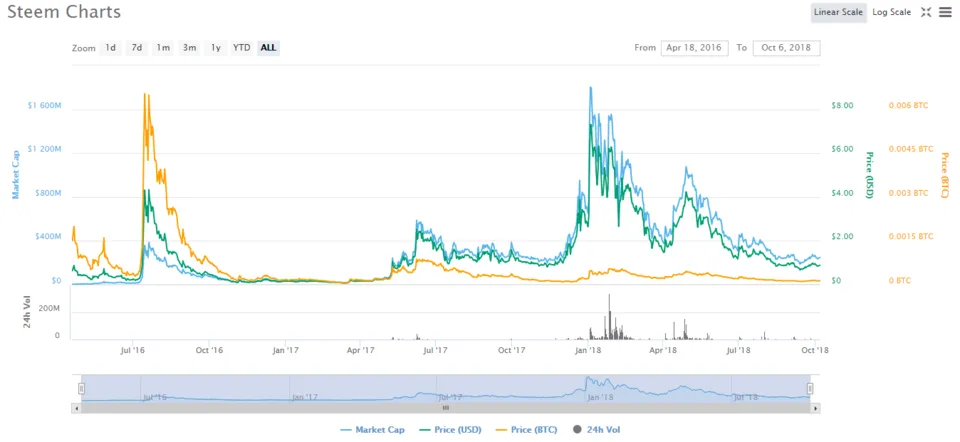
Task: Toggle Market Cap series in legend
Action: tap(372, 430)
